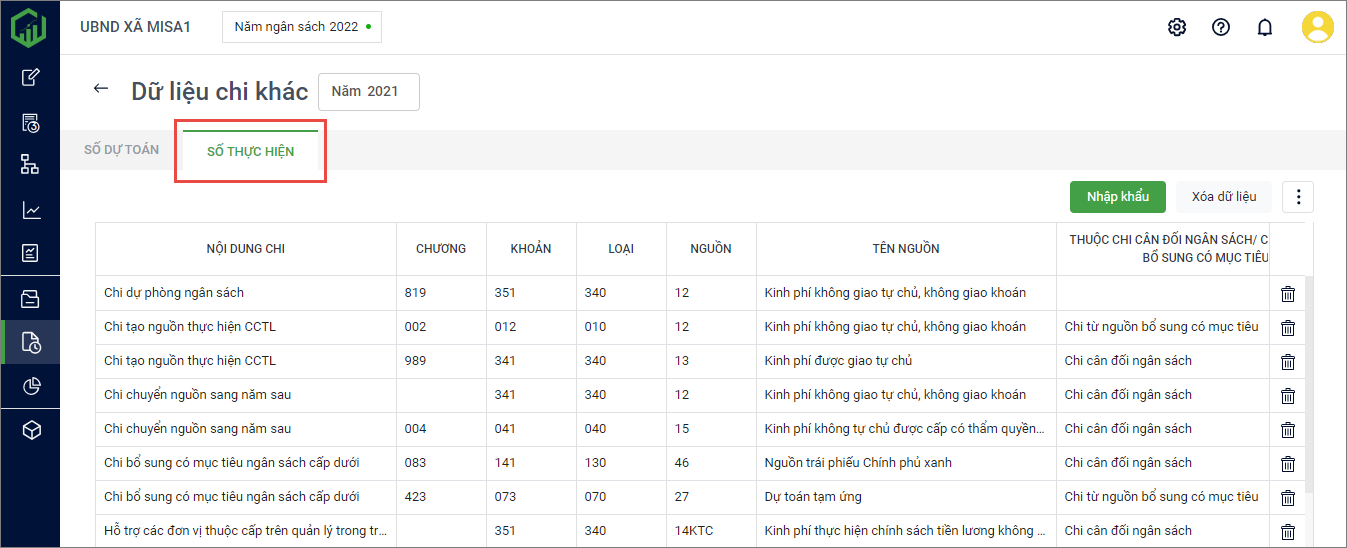
Task: Delete the Nguồn trái phiếu Chính phủ xanh row
Action: click(1288, 464)
